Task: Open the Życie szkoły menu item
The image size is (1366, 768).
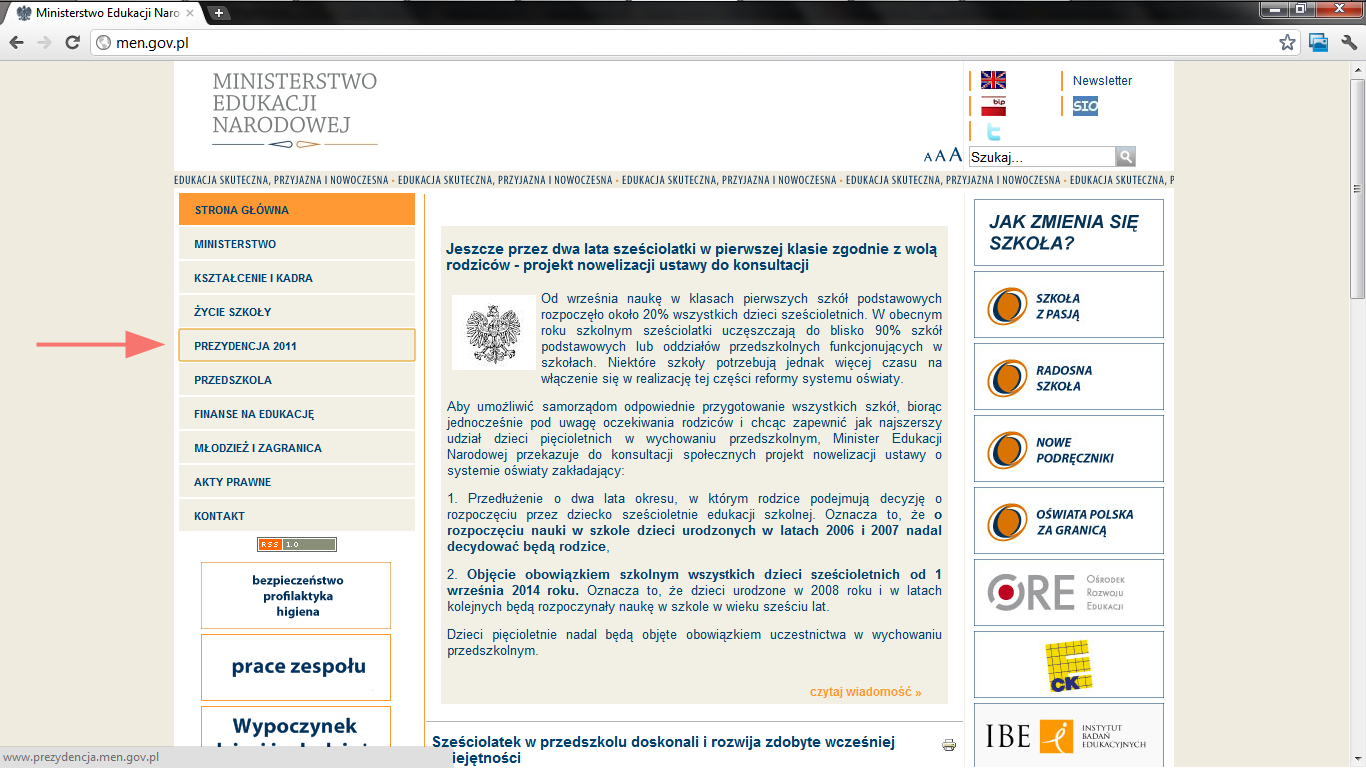Action: pyautogui.click(x=297, y=312)
